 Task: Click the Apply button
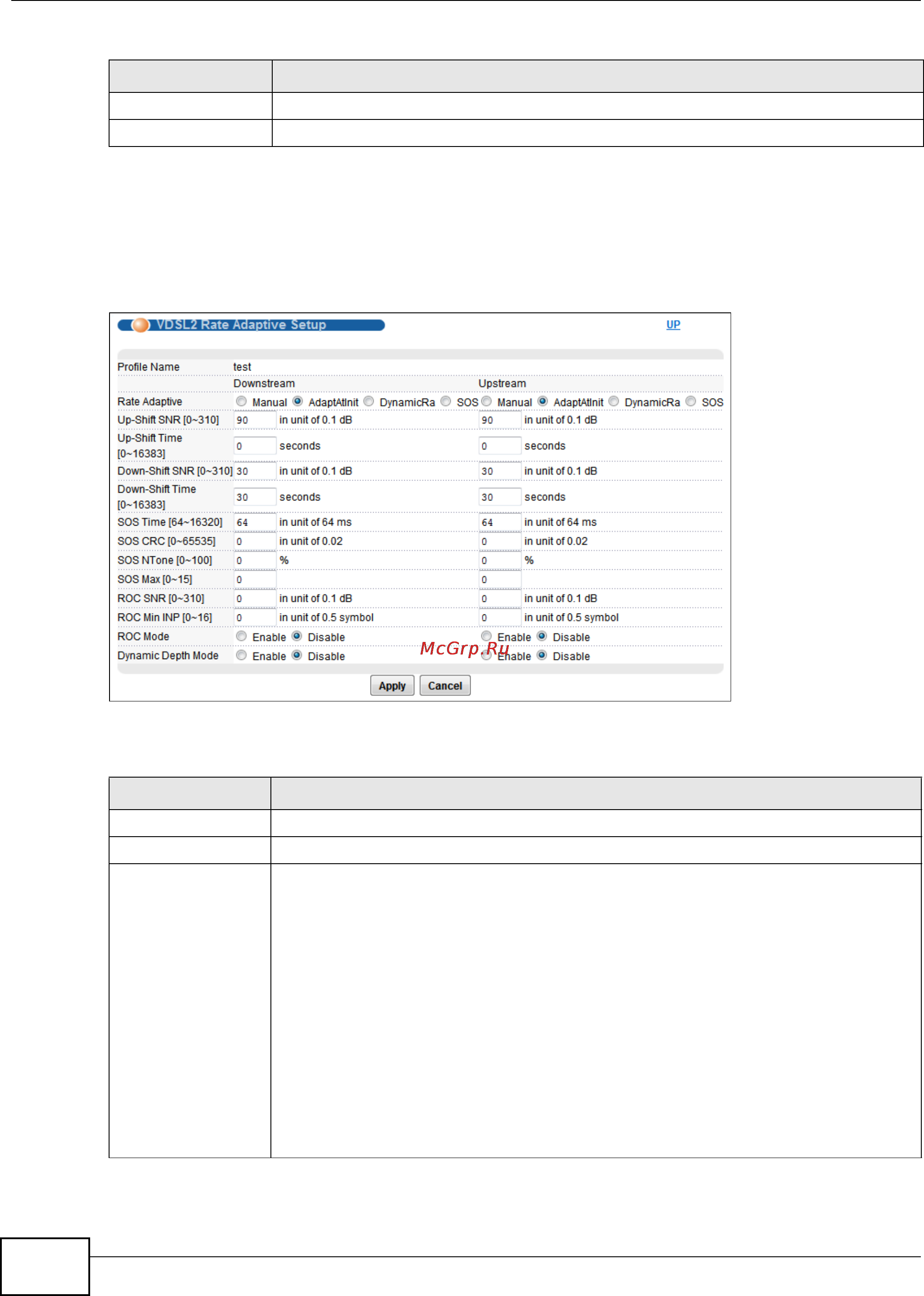[x=392, y=686]
